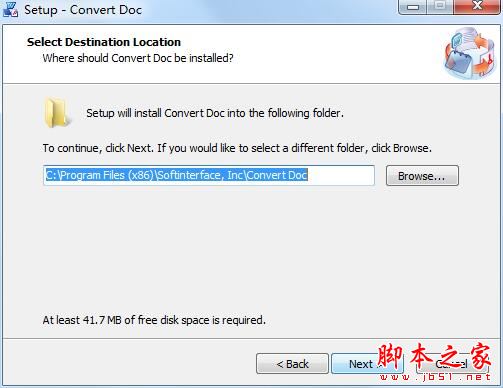Click the greyed-out maximize button
The image size is (503, 388).
tap(440, 7)
